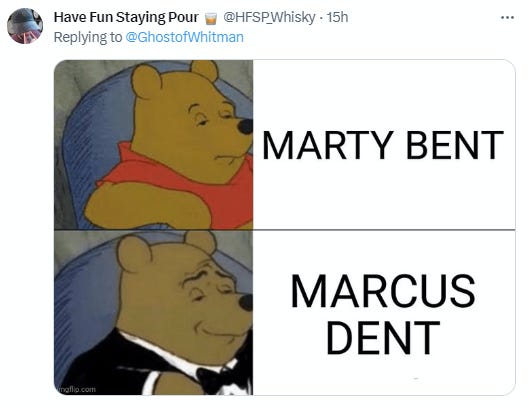This screenshot has width=529, height=408.
Task: Click the MARTY BENT caption text
Action: pos(383,145)
